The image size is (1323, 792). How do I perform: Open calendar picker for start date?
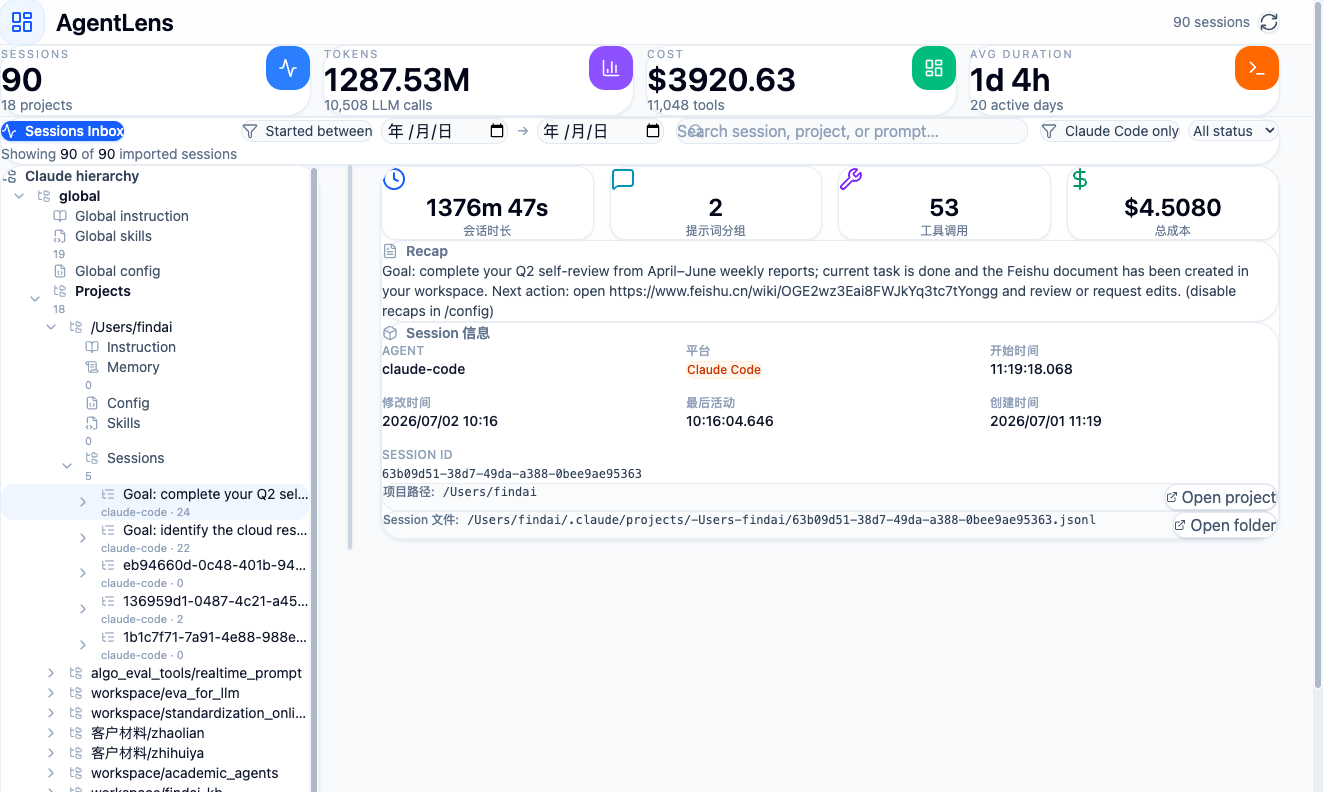click(x=497, y=131)
